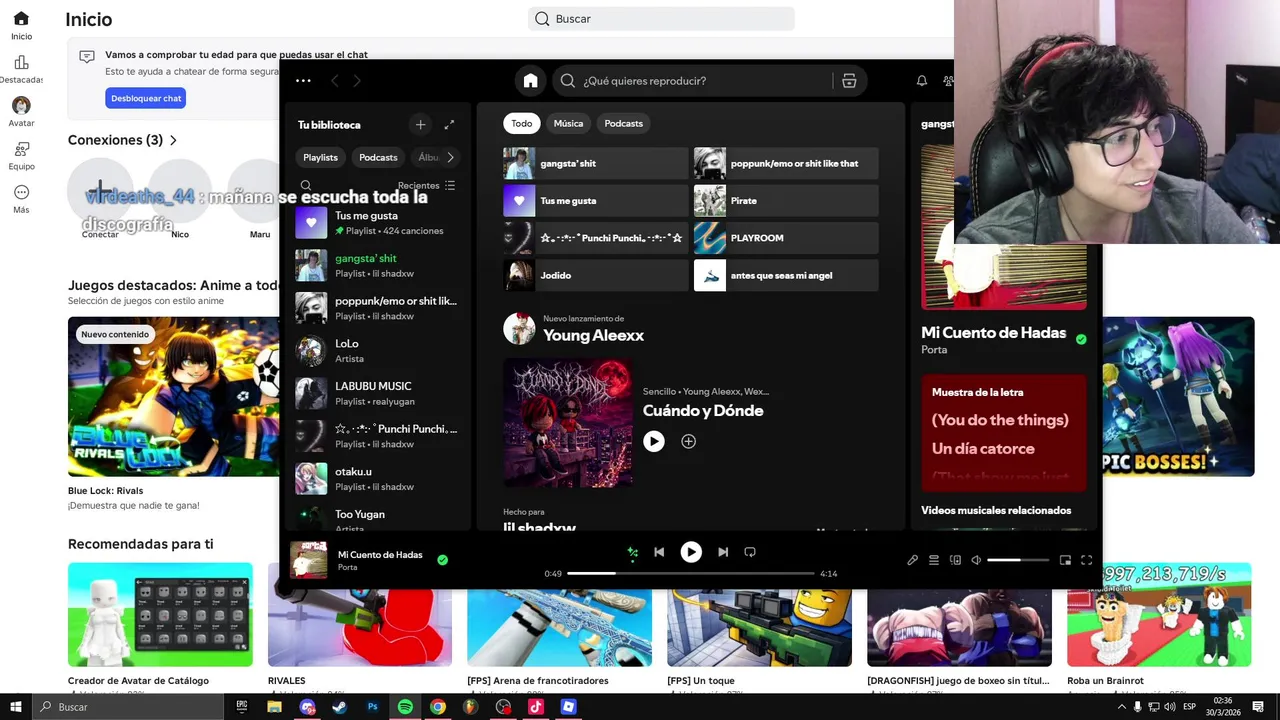Viewport: 1280px width, 720px height.
Task: Open antes que seas mi angel tile
Action: (786, 275)
